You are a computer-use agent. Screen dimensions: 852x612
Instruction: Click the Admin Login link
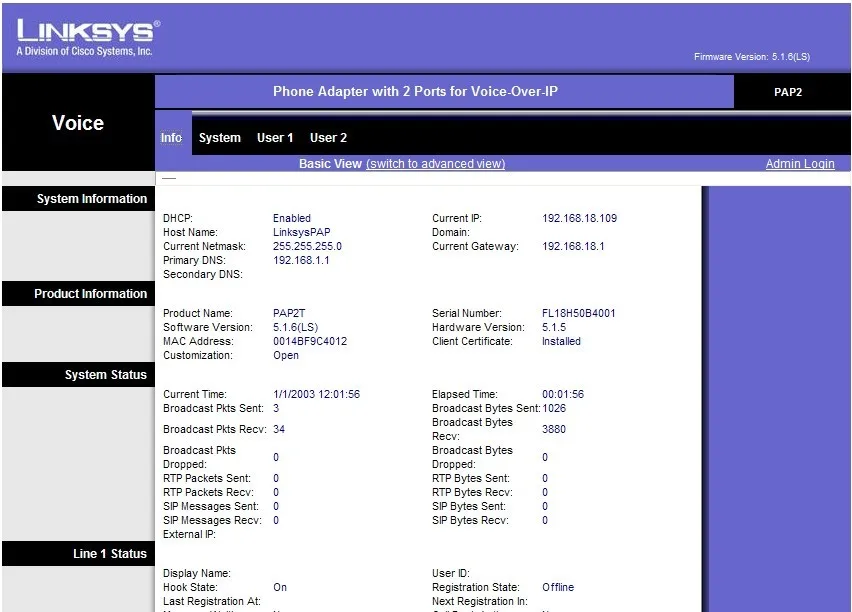800,164
